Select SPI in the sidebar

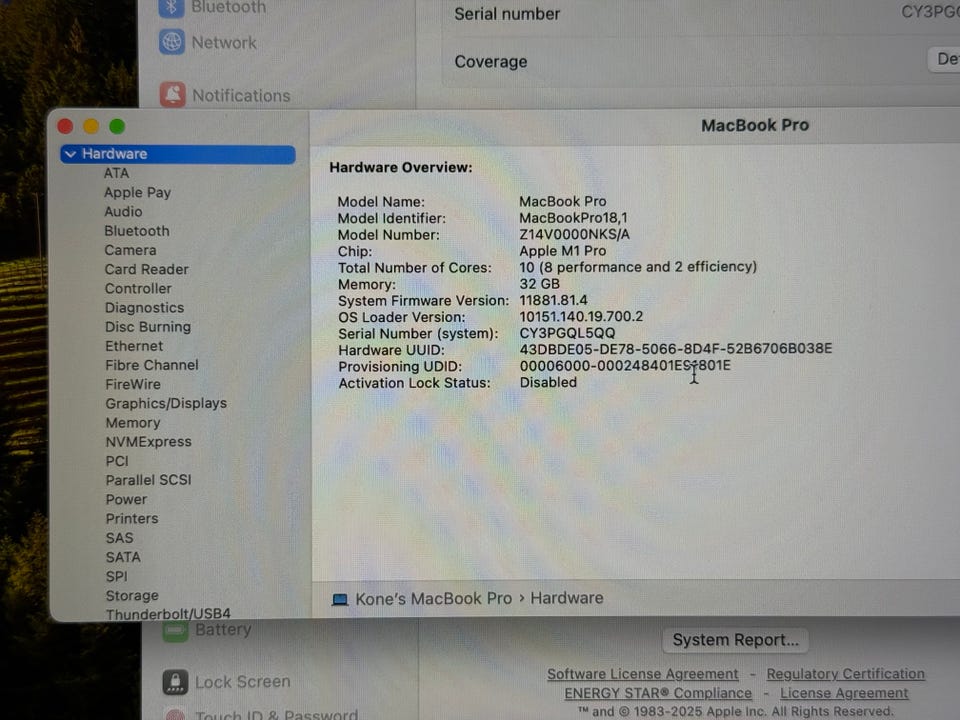click(x=116, y=577)
